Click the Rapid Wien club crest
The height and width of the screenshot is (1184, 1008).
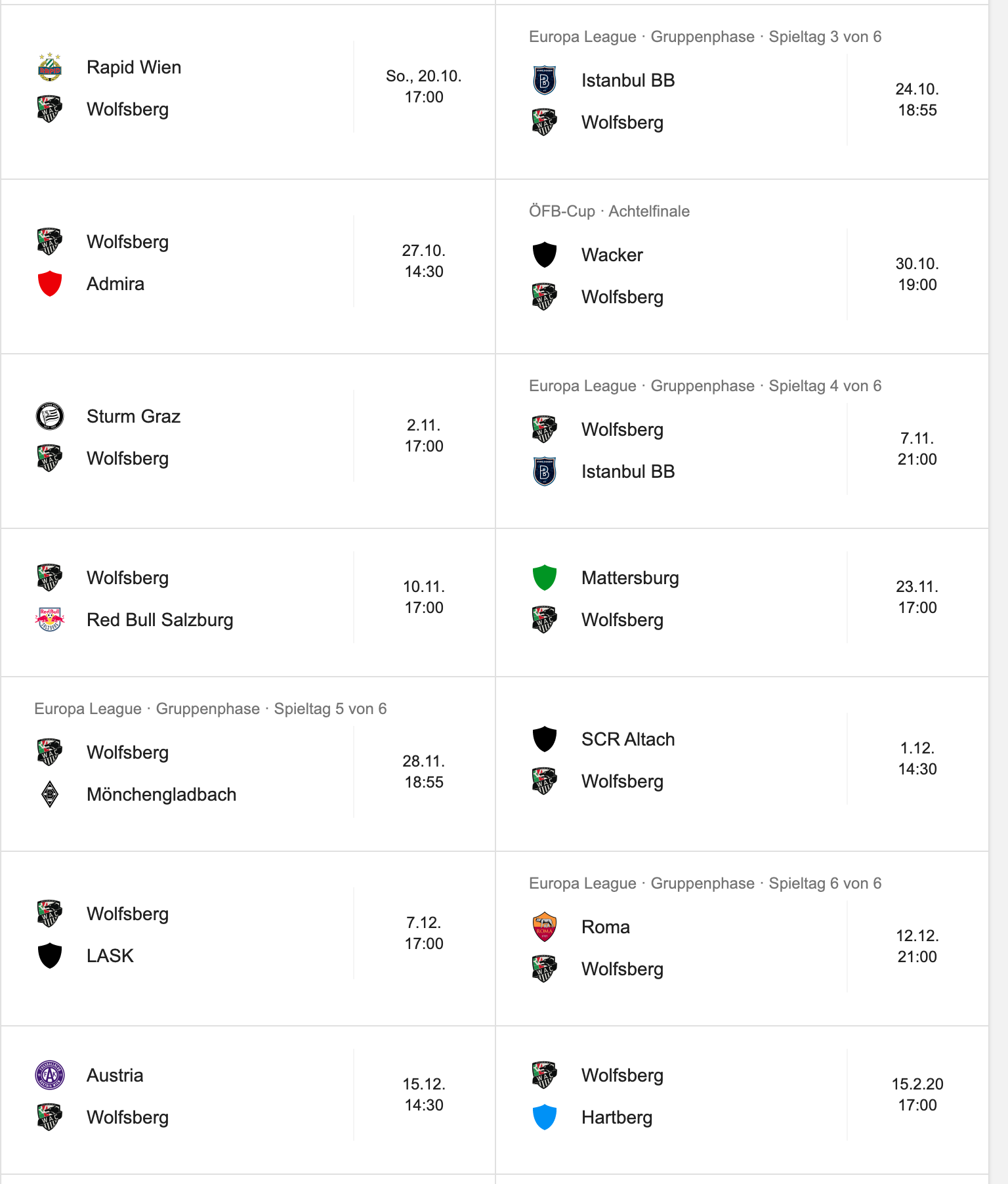pyautogui.click(x=50, y=67)
